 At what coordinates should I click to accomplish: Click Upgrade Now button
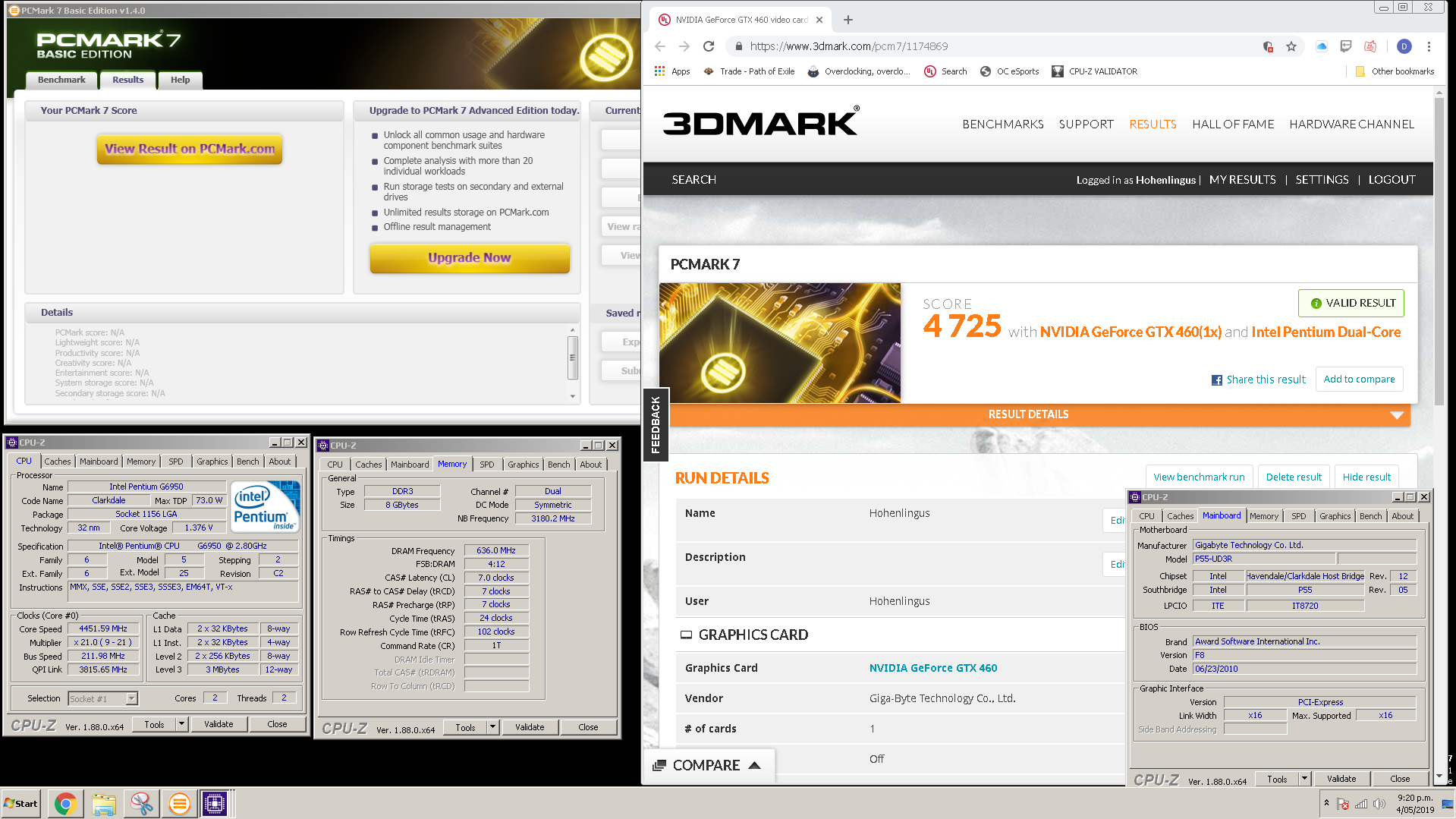[470, 258]
